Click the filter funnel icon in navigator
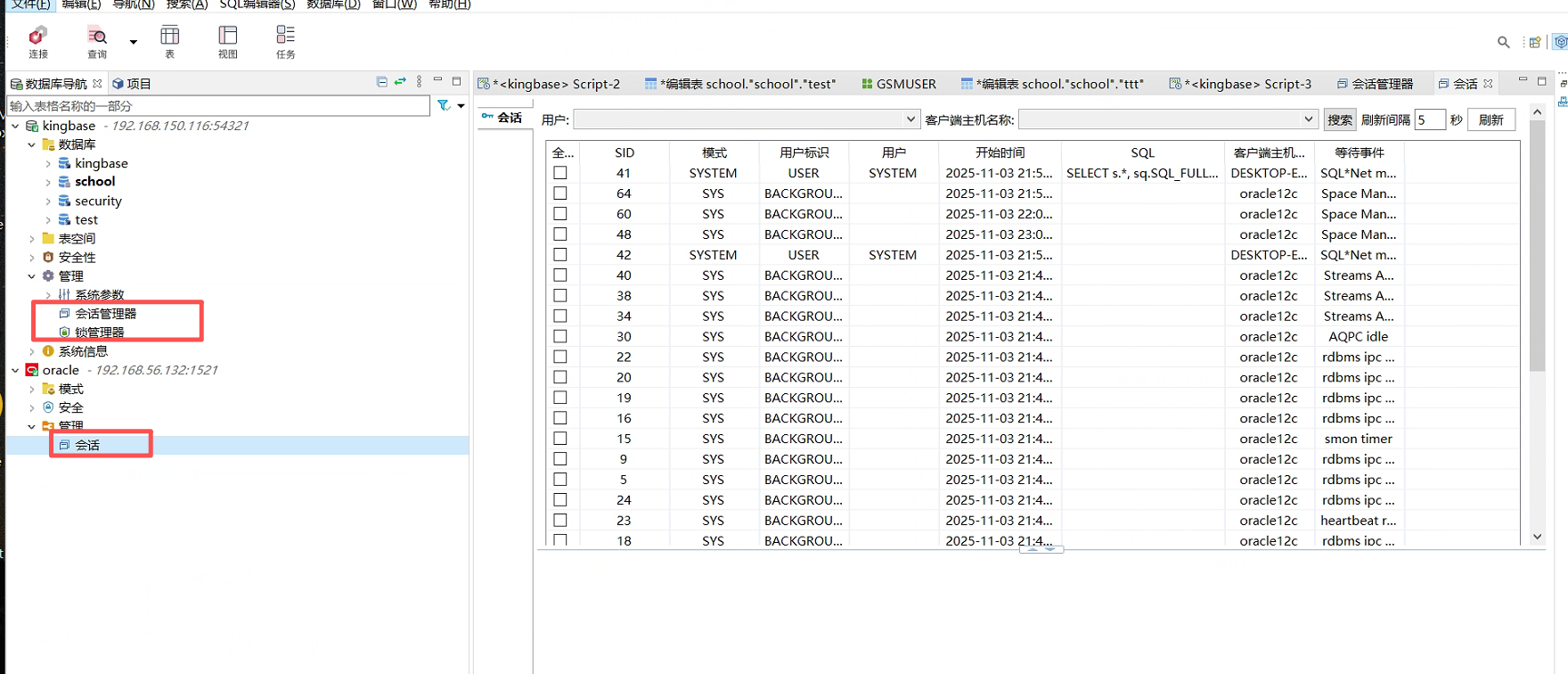The width and height of the screenshot is (1568, 674). (444, 105)
